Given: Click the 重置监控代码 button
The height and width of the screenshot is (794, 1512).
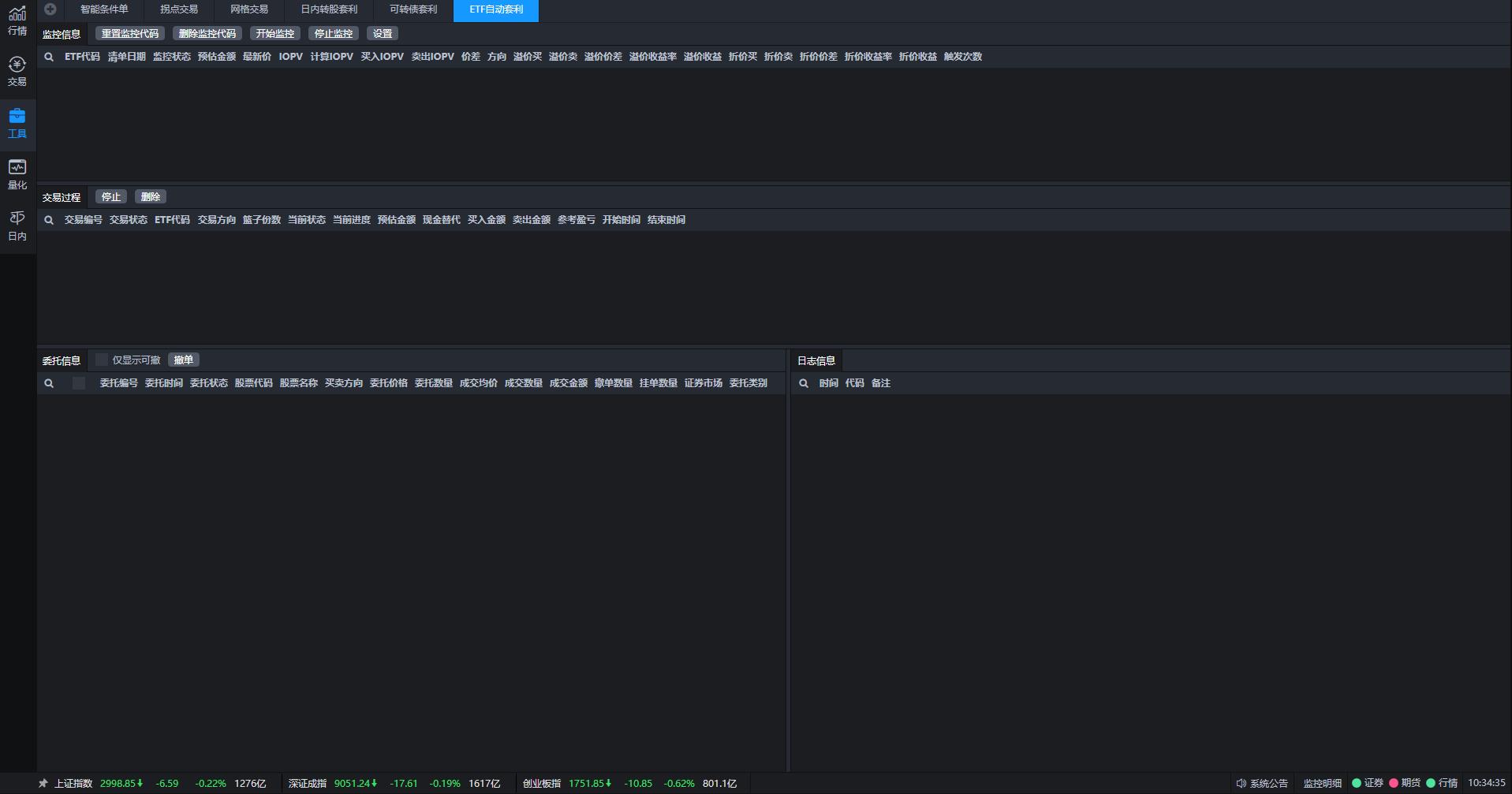Looking at the screenshot, I should click(x=130, y=34).
